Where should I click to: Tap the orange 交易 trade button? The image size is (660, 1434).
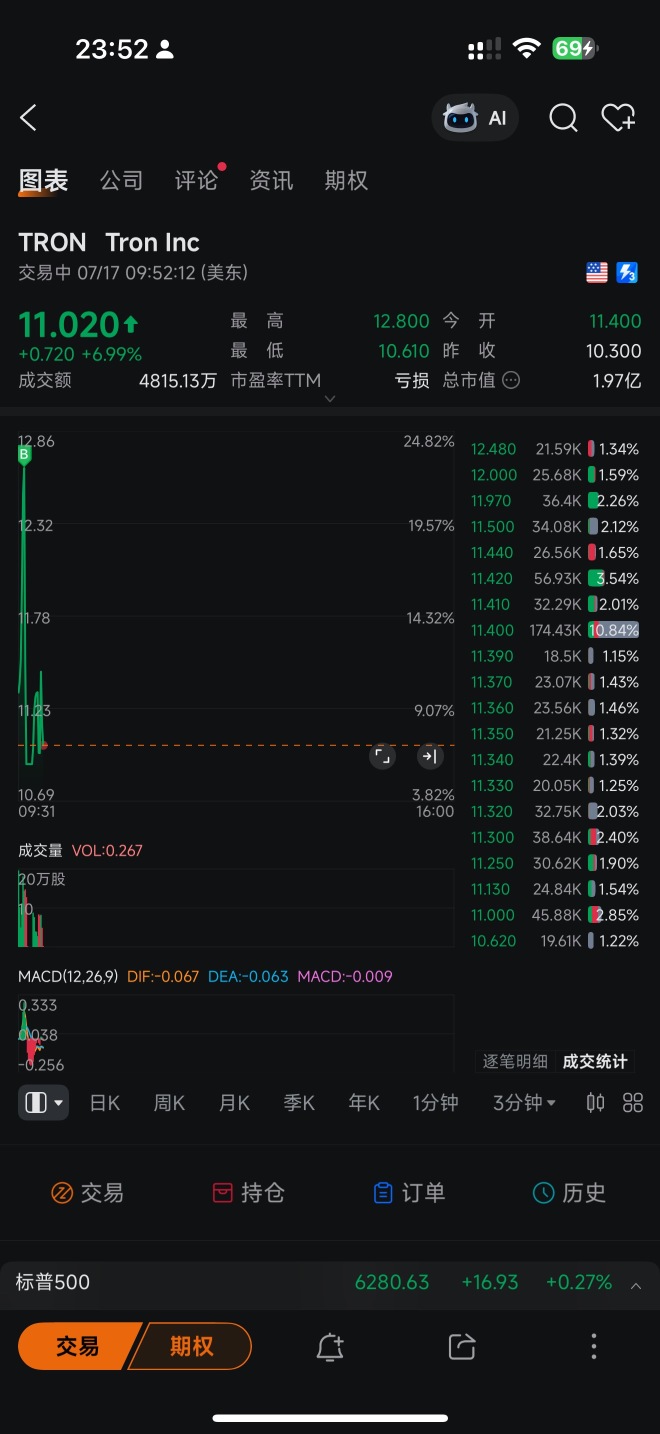(x=77, y=1346)
